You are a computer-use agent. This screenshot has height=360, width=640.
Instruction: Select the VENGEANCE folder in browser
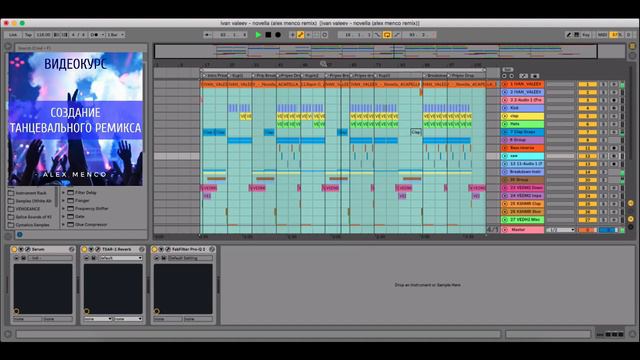[28, 209]
